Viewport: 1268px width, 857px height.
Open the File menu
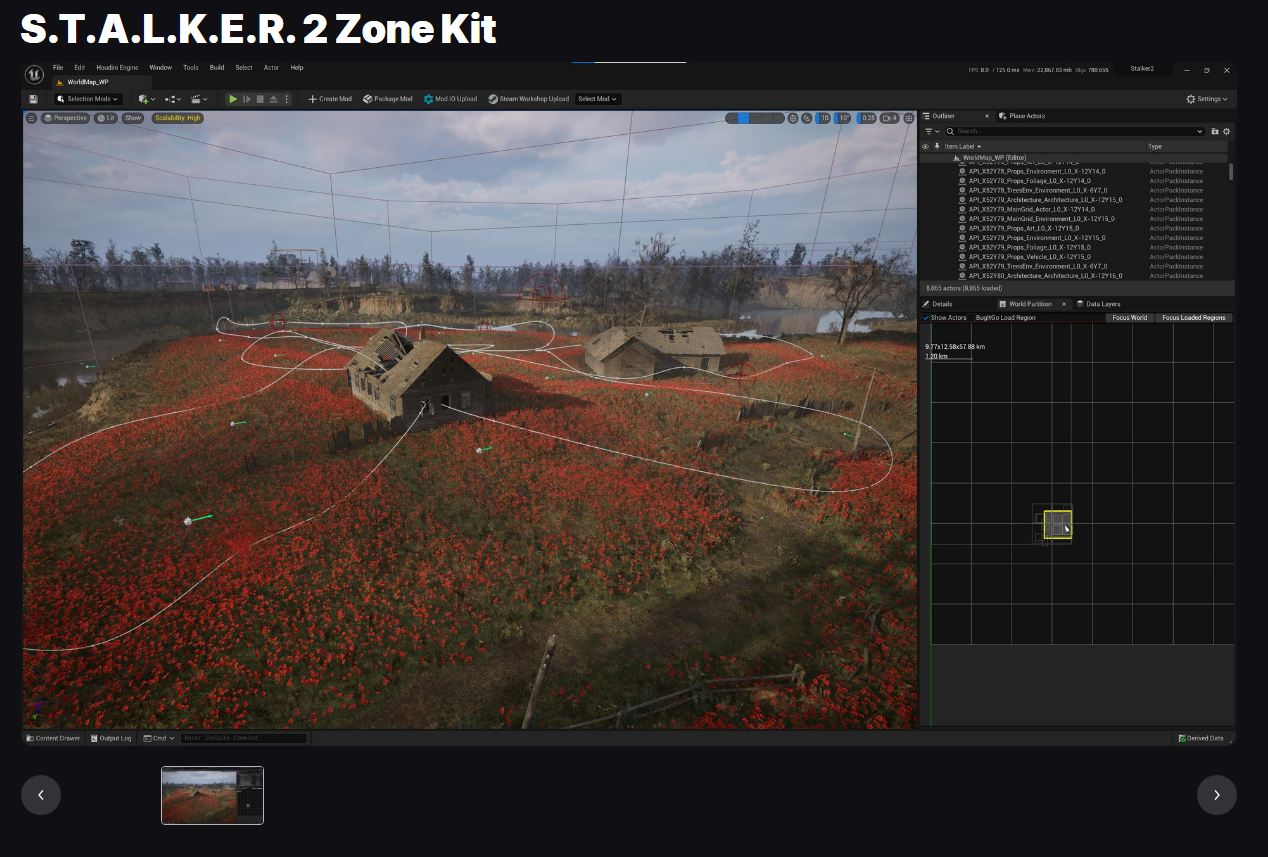[x=58, y=68]
